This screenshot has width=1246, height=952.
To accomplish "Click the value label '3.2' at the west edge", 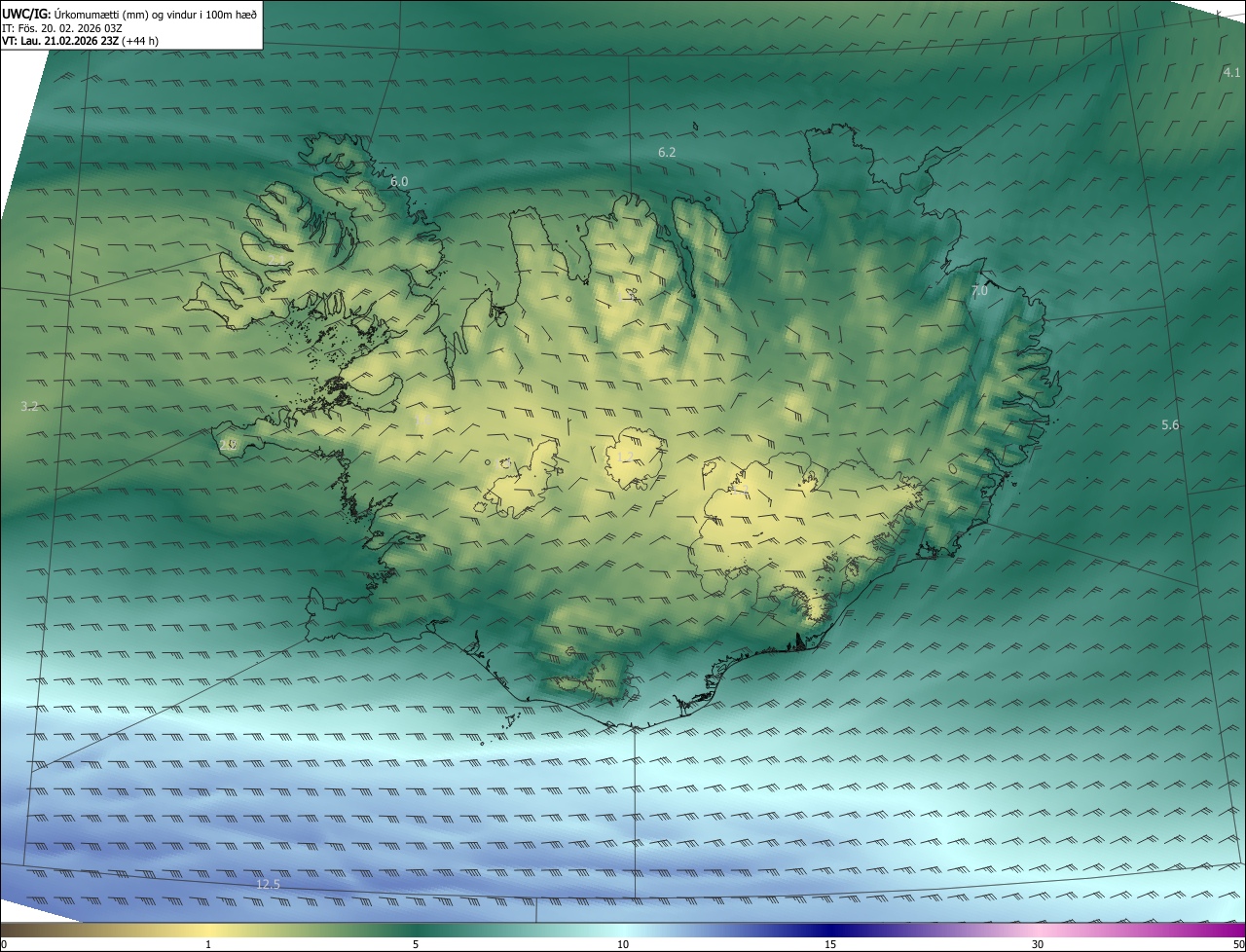I will click(29, 406).
